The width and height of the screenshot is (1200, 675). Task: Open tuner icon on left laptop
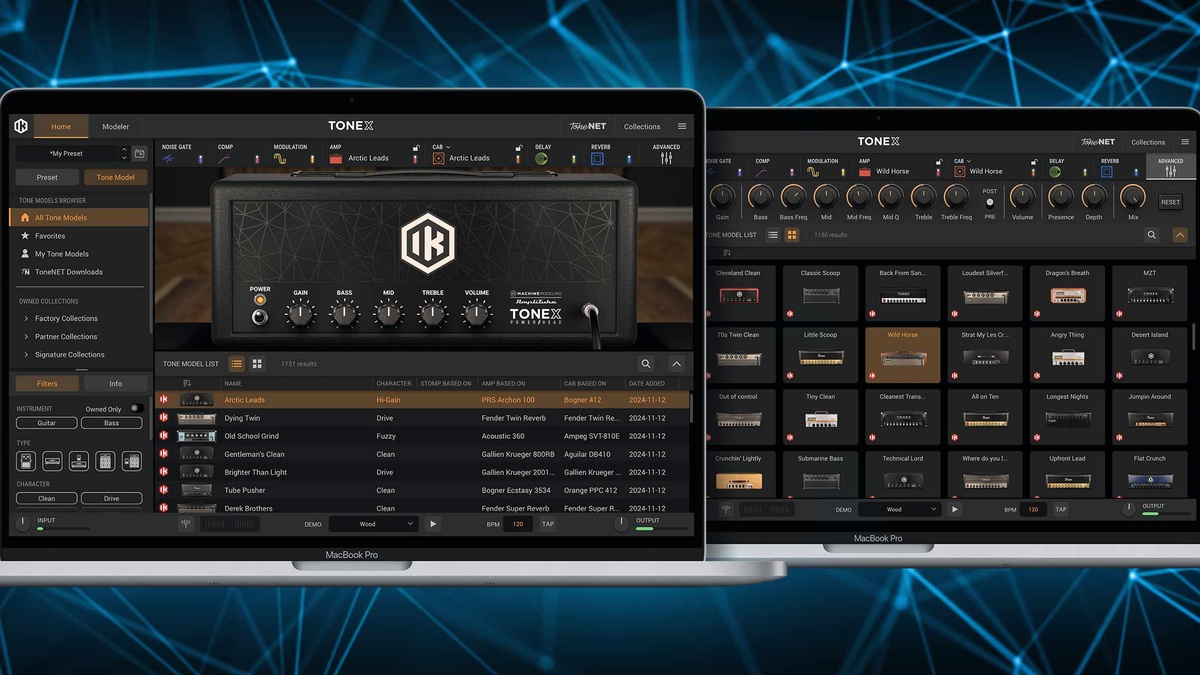tap(186, 524)
